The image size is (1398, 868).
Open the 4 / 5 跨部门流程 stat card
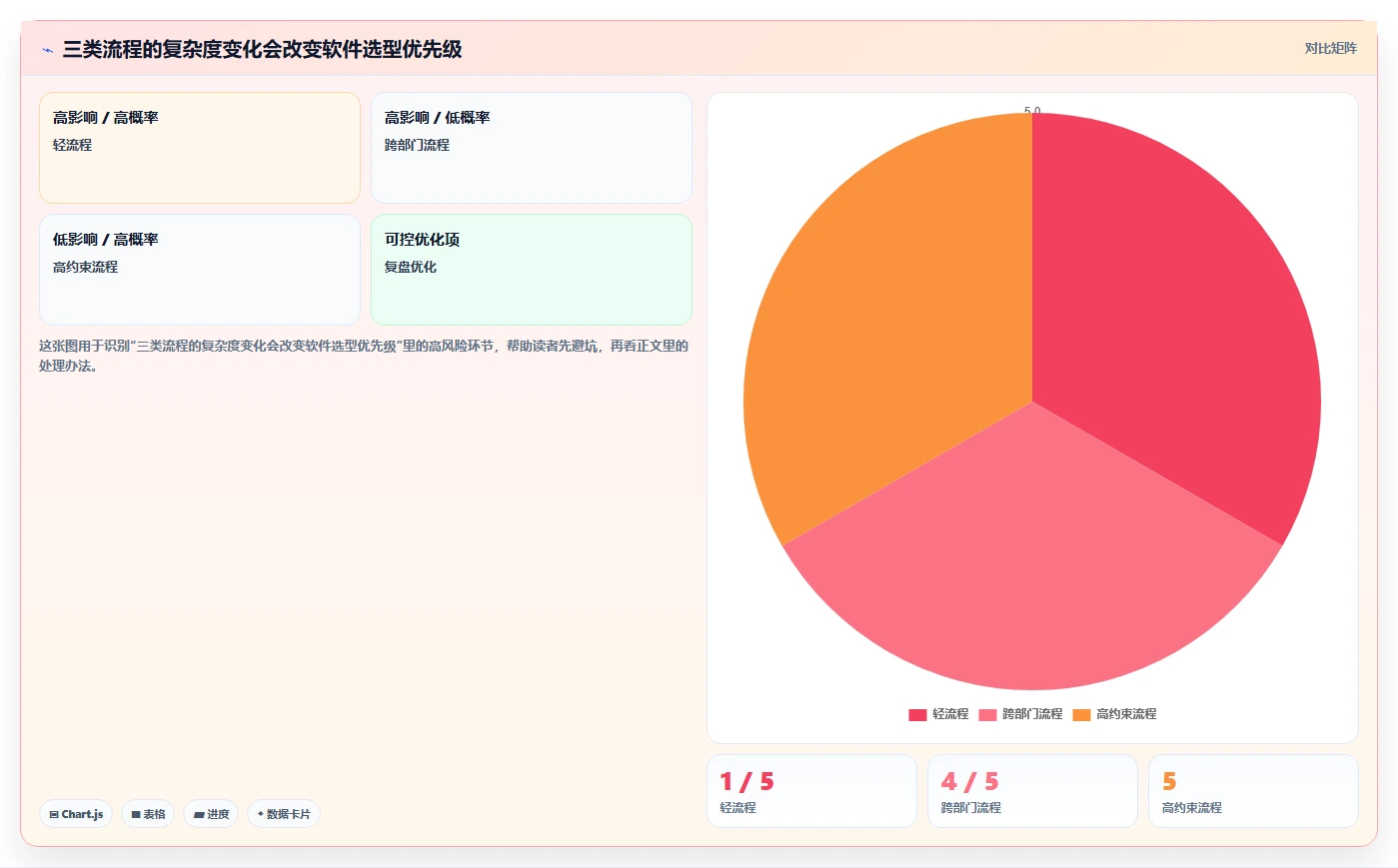point(1032,791)
